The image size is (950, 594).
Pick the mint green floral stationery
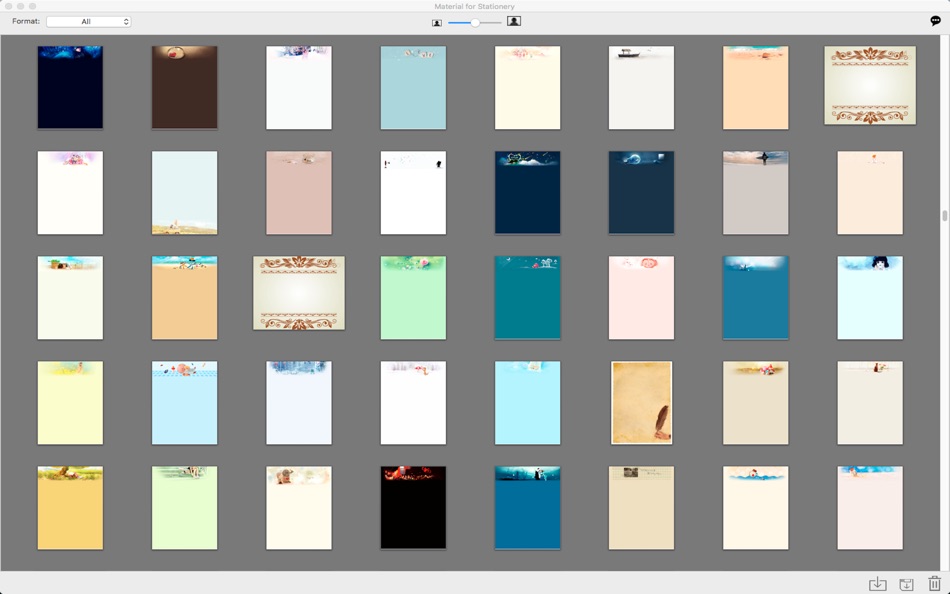tap(413, 298)
